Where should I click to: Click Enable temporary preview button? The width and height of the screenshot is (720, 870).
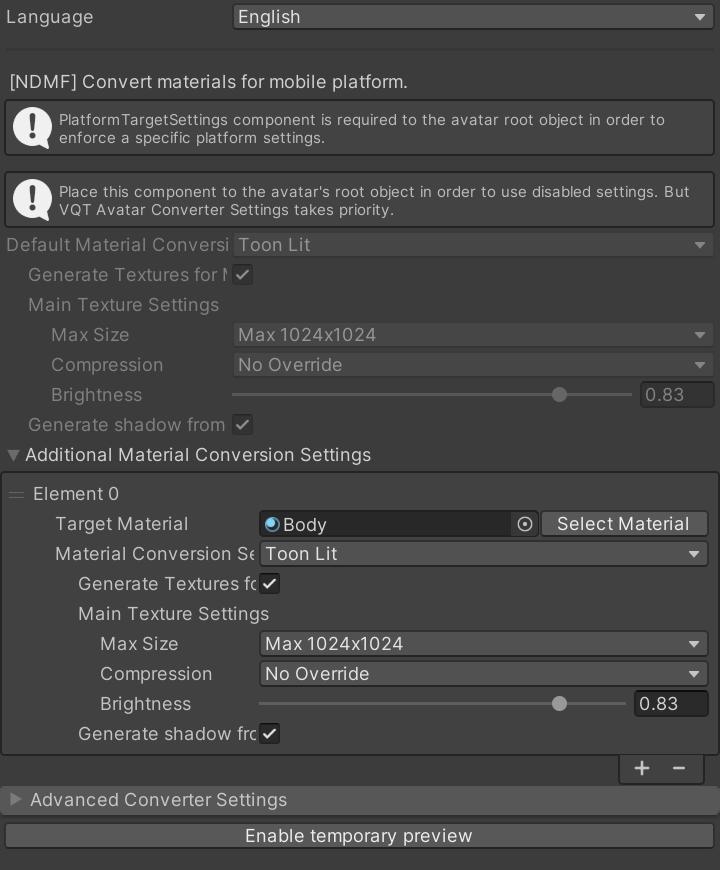pos(359,836)
